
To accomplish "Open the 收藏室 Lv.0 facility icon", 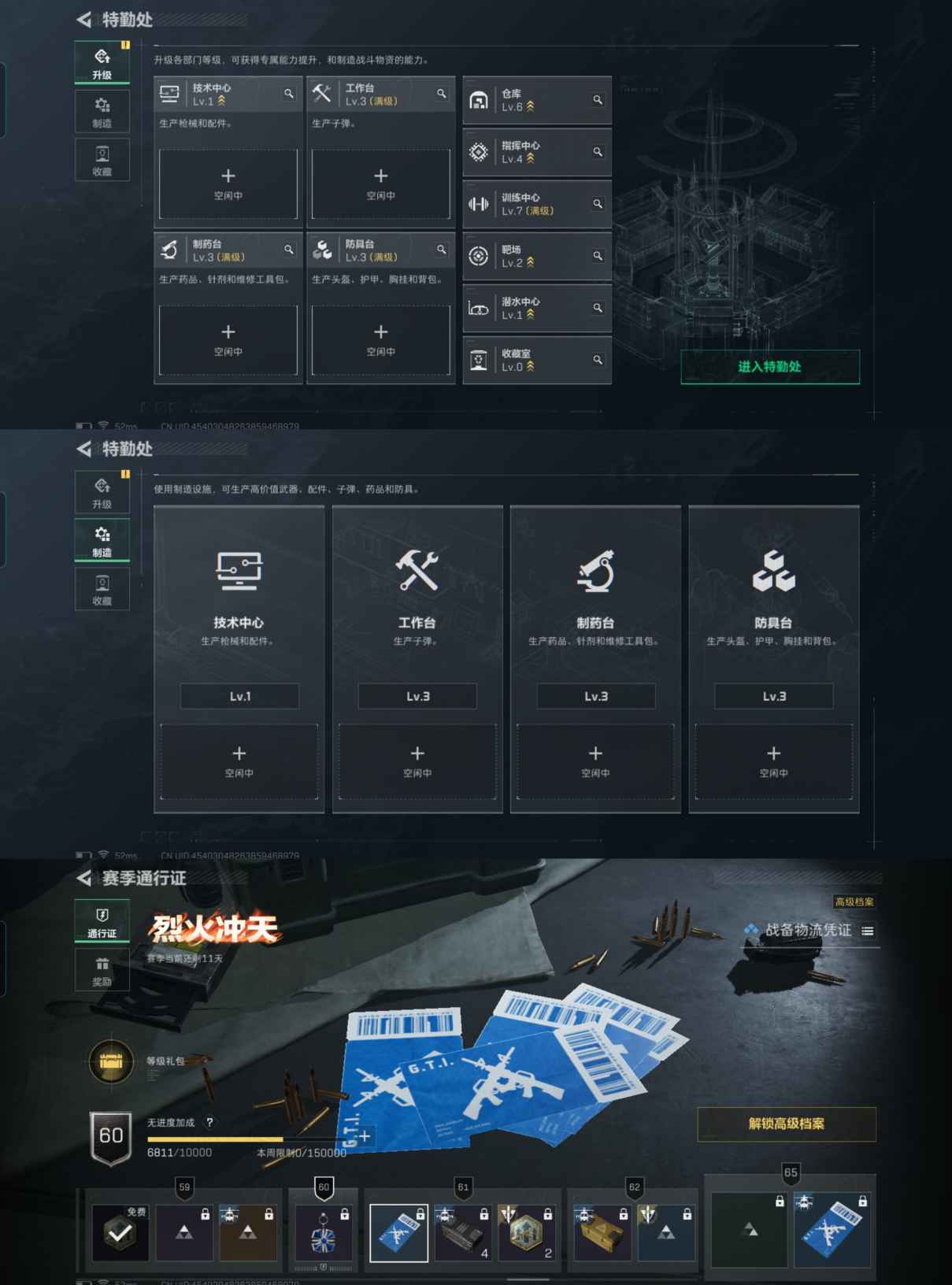I will 478,360.
